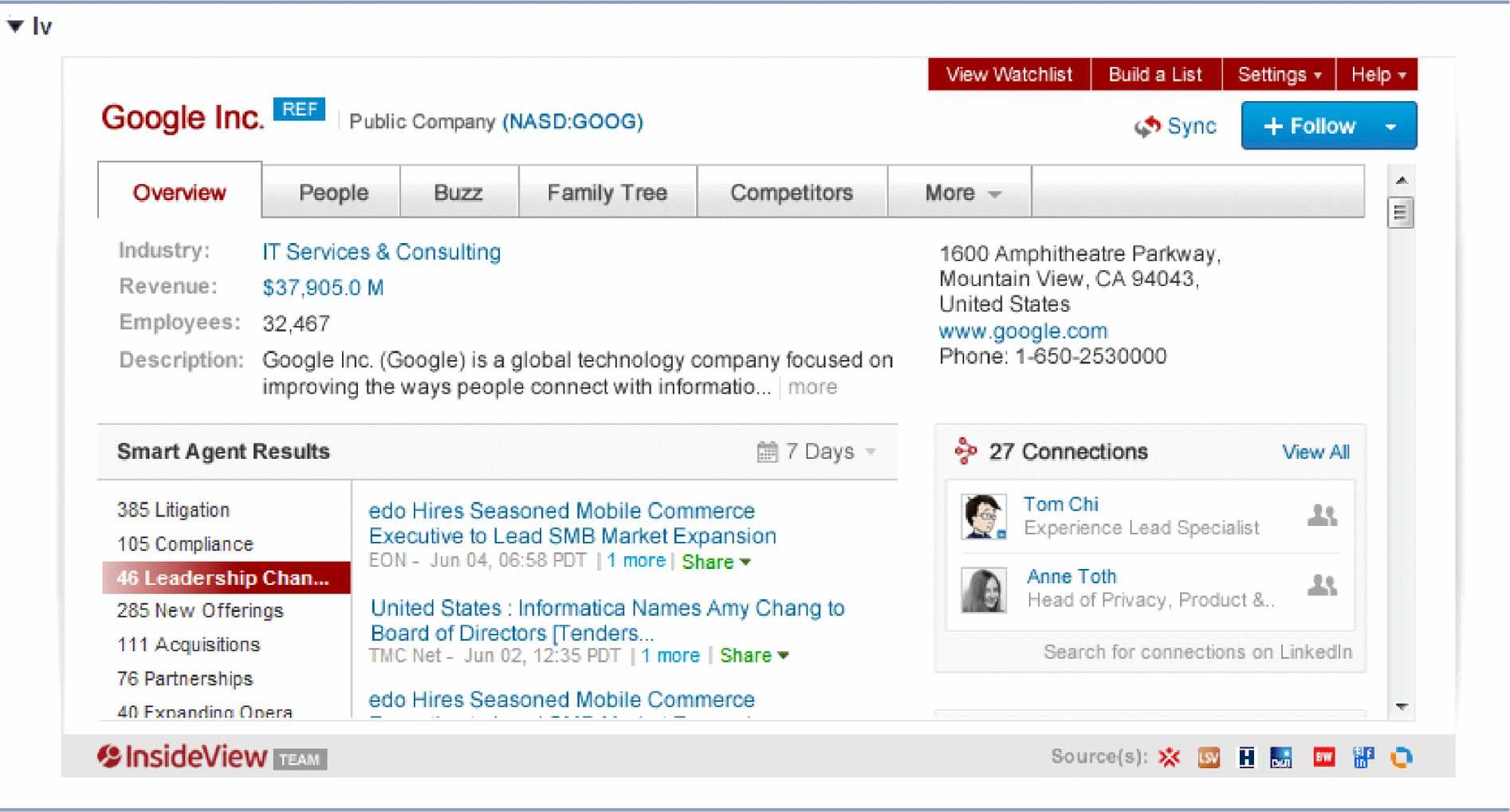Click the TEAM badge in footer
The width and height of the screenshot is (1510, 812).
300,759
